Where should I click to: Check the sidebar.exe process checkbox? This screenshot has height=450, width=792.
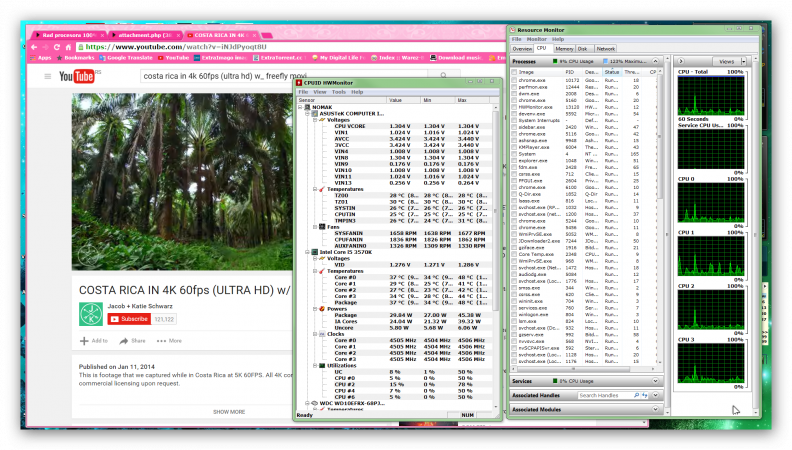point(515,127)
